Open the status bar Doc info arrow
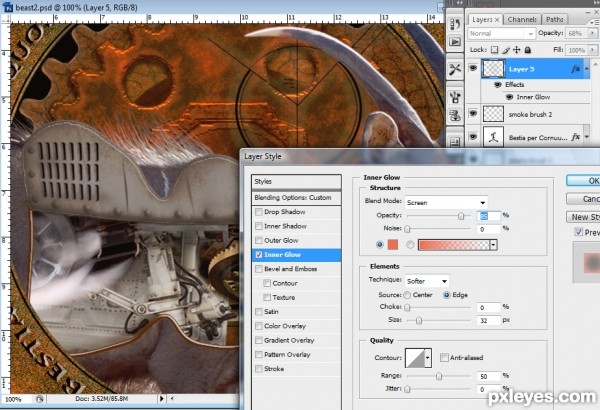The image size is (600, 410). pyautogui.click(x=161, y=399)
